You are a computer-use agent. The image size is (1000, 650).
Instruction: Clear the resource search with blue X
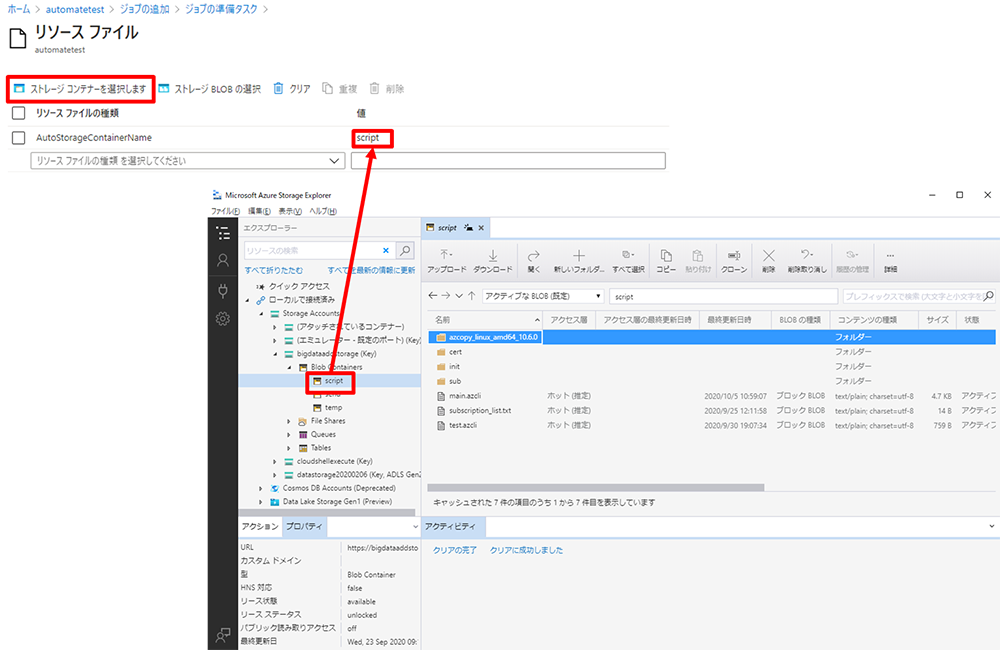point(386,251)
